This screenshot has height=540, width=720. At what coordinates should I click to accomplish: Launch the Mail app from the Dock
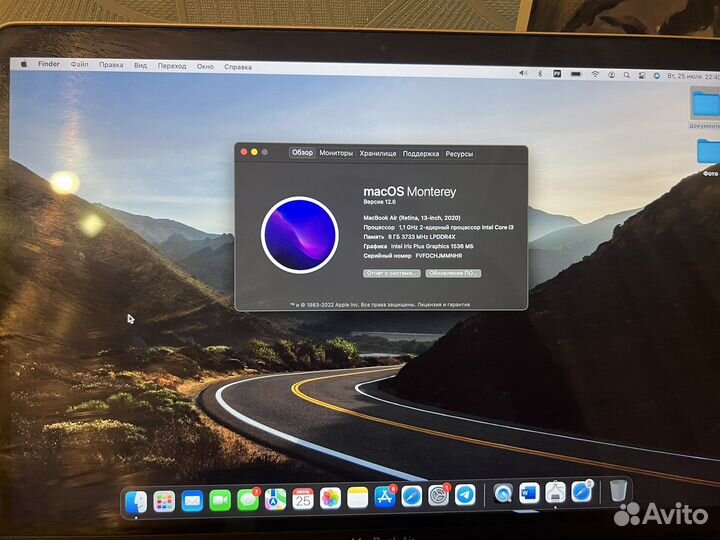click(192, 501)
